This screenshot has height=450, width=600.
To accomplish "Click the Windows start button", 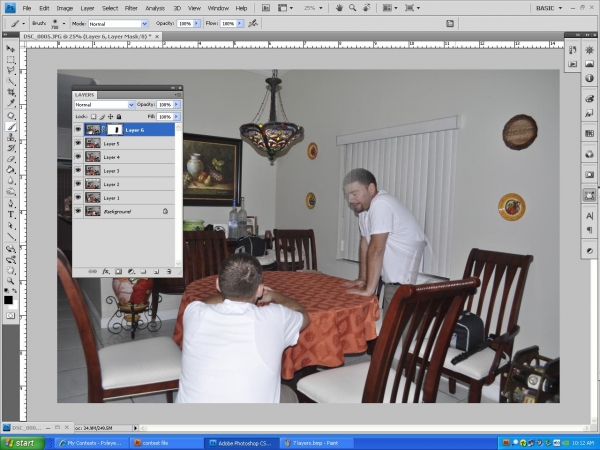I will coord(23,443).
